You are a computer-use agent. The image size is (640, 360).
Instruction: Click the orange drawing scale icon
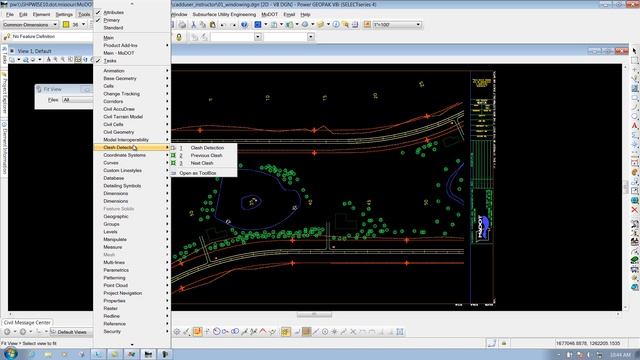(x=367, y=24)
